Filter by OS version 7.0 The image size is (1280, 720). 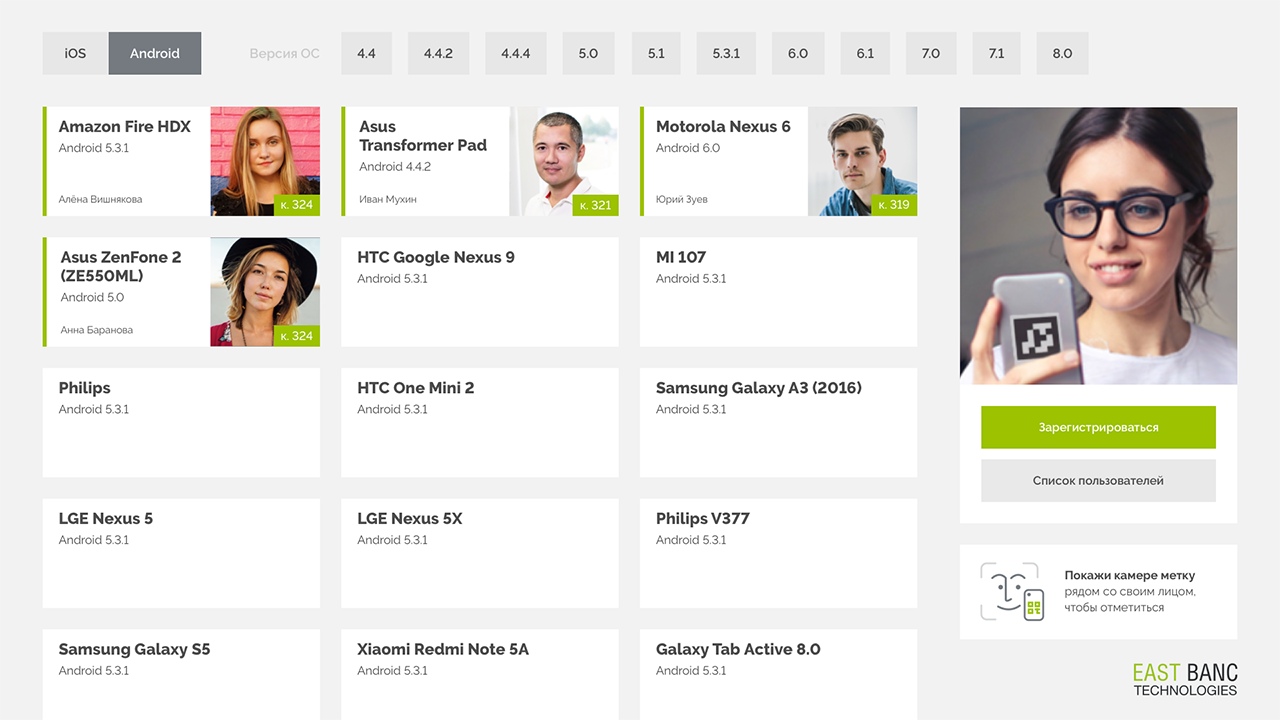click(931, 53)
